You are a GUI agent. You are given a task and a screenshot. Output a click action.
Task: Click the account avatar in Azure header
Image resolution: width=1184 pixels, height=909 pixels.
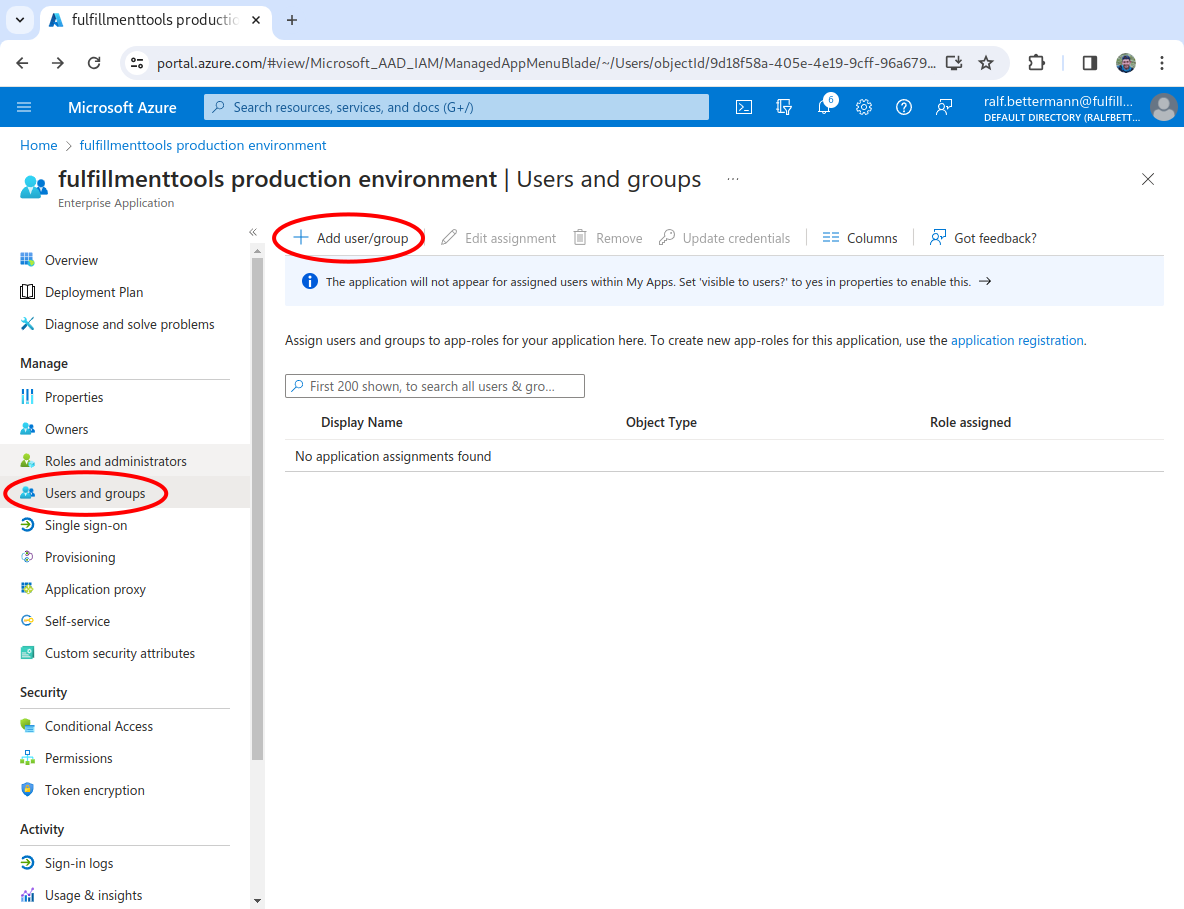point(1164,107)
